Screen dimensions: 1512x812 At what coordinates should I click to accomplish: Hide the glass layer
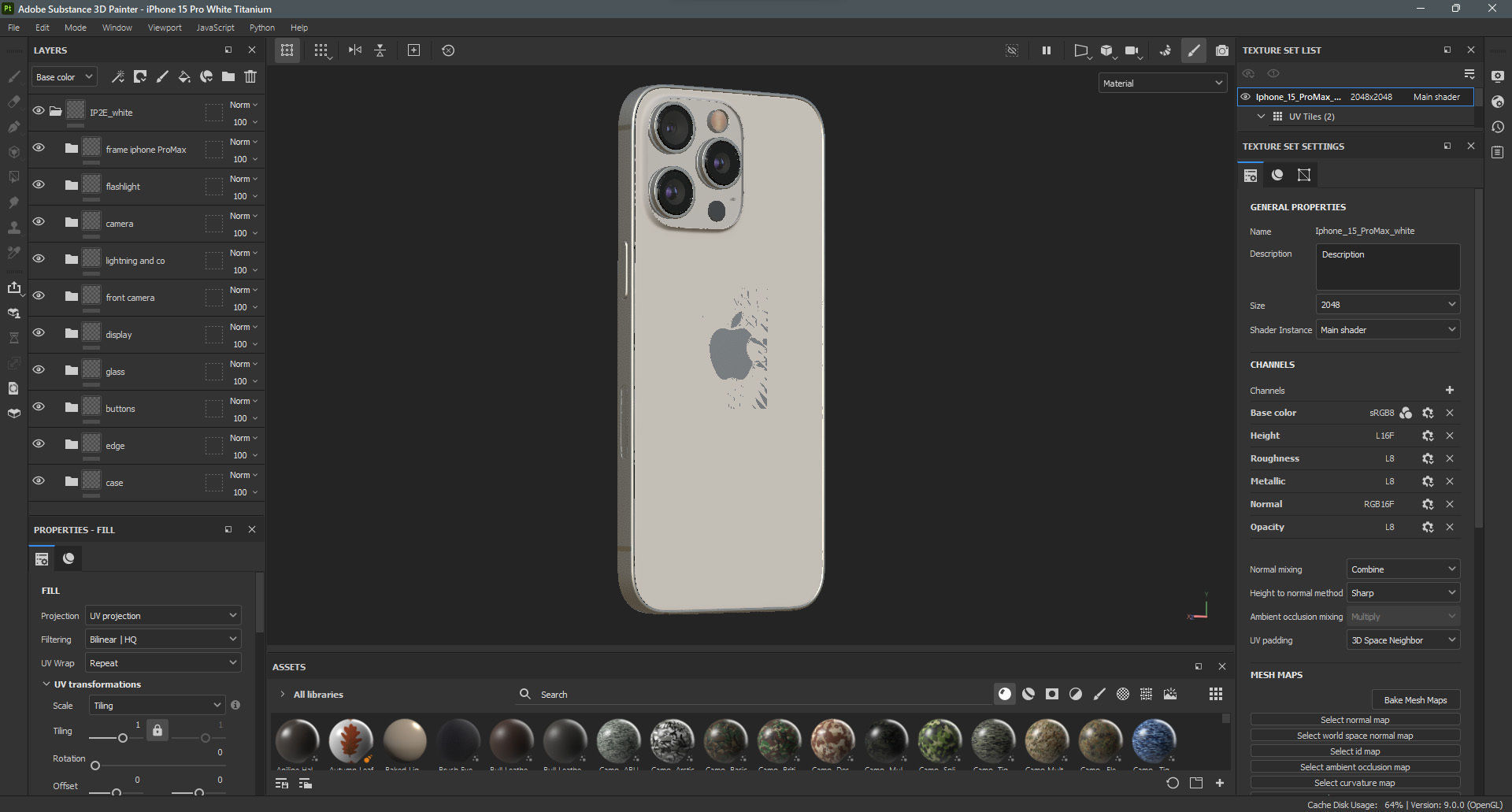(38, 370)
